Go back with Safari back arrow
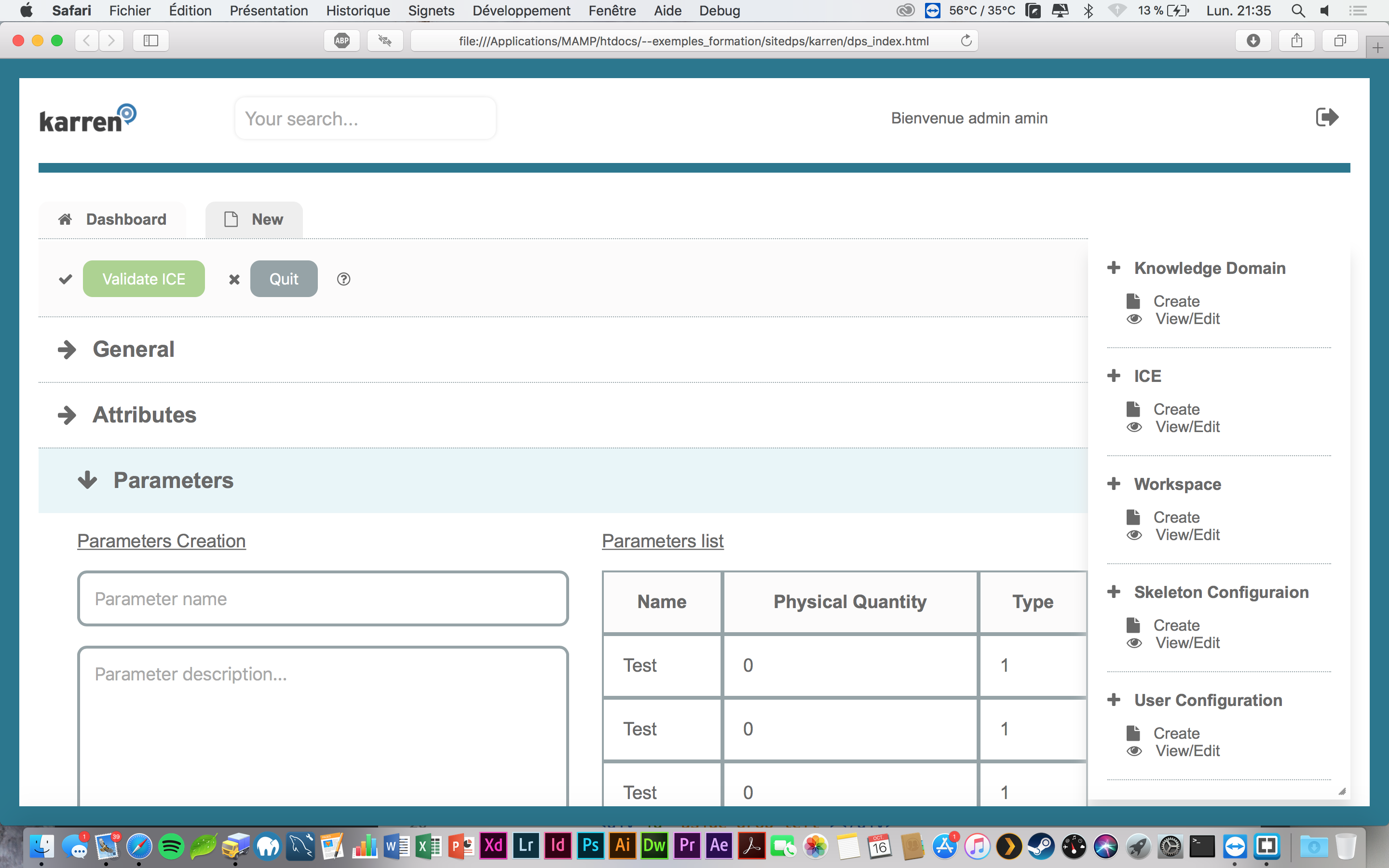Image resolution: width=1389 pixels, height=868 pixels. coord(87,40)
